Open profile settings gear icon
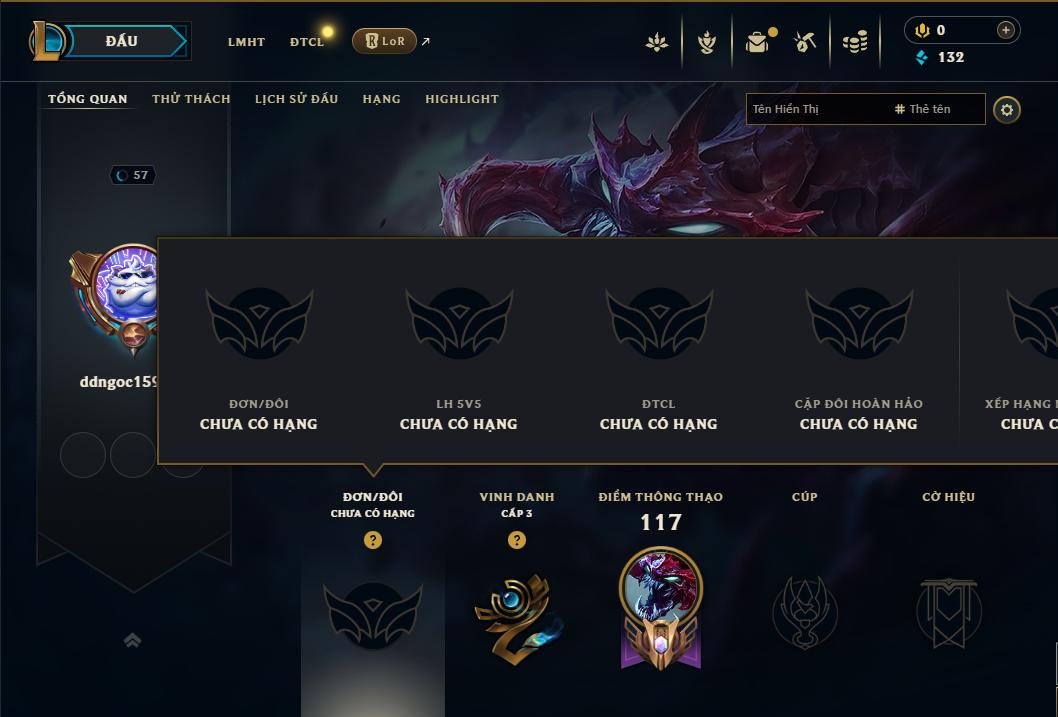 (x=1007, y=110)
